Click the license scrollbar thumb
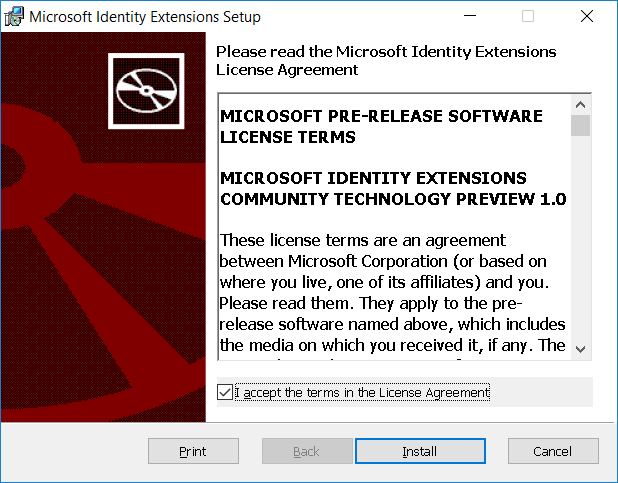The image size is (618, 483). (580, 125)
